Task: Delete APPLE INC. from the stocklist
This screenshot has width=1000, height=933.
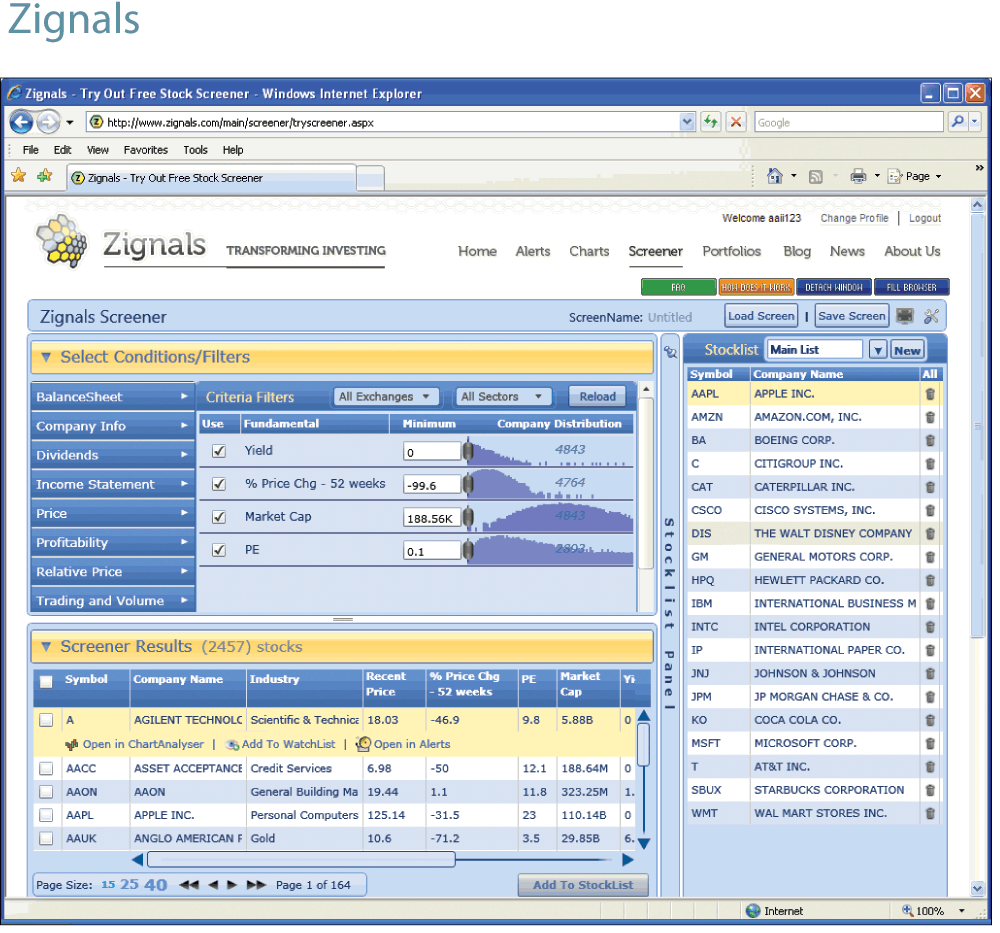Action: (x=930, y=394)
